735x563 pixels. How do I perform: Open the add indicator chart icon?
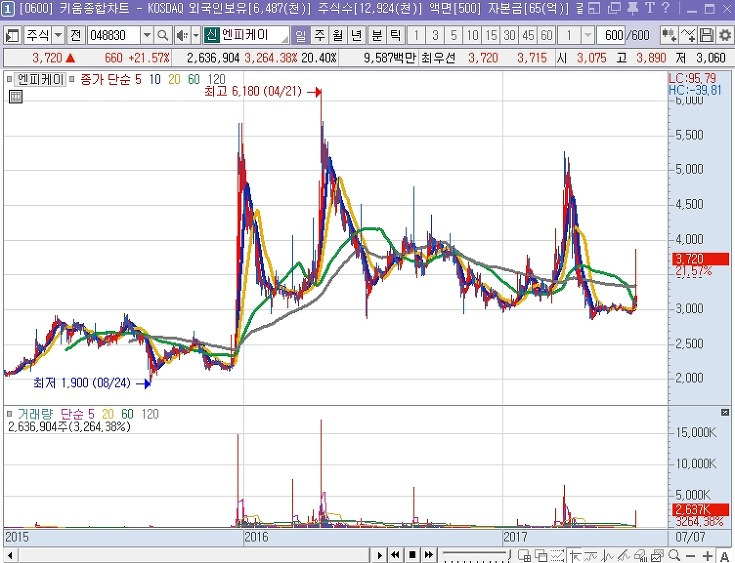click(668, 35)
